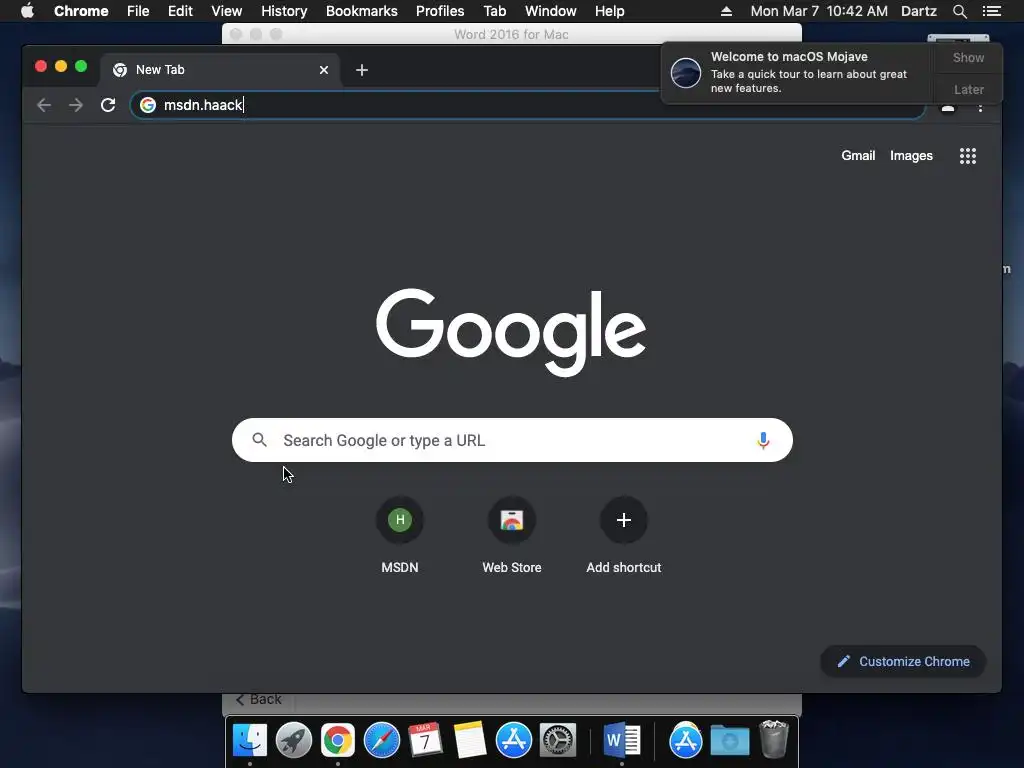
Task: Launch Safari from the Dock
Action: 381,740
